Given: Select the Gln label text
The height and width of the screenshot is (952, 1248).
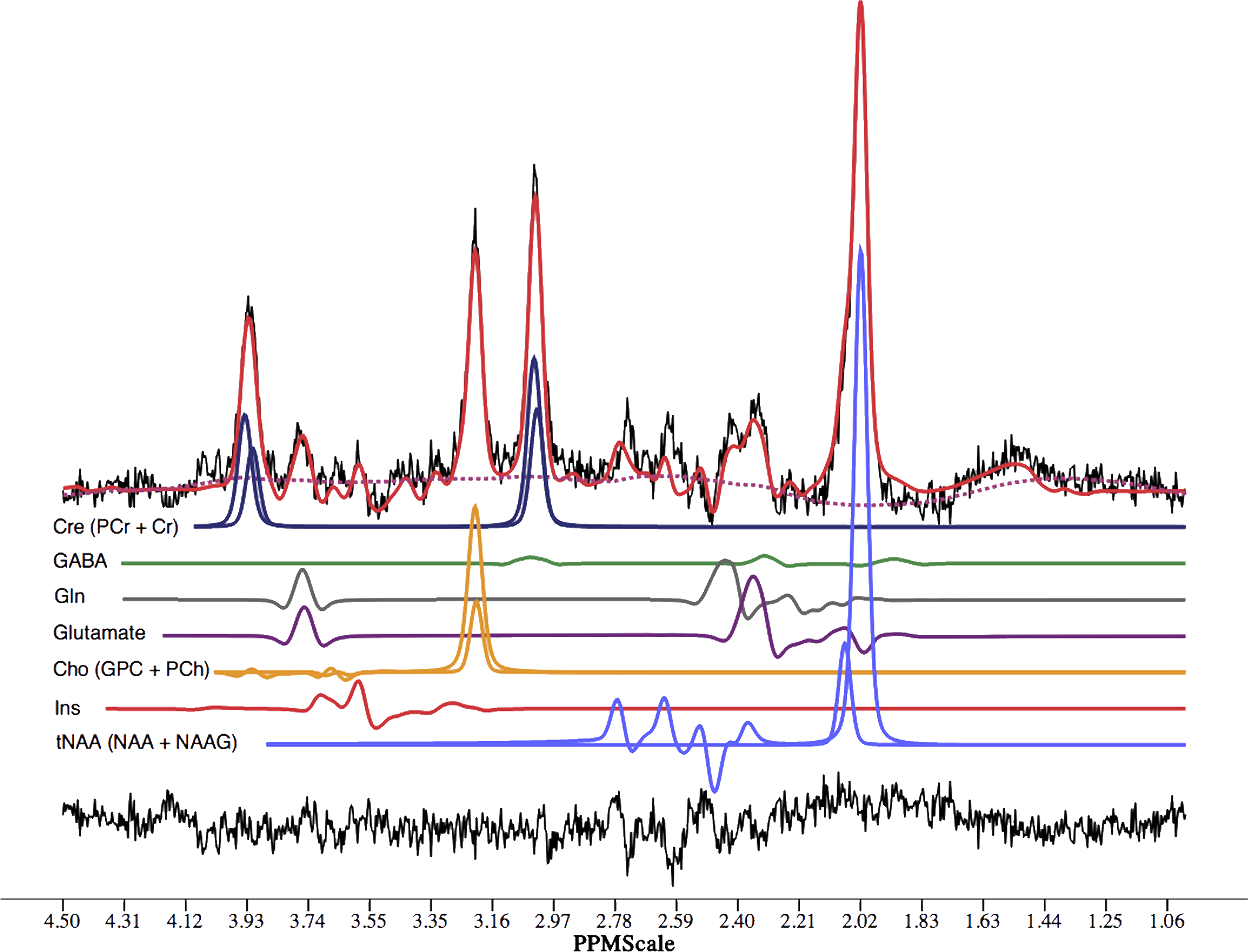Looking at the screenshot, I should 69,596.
